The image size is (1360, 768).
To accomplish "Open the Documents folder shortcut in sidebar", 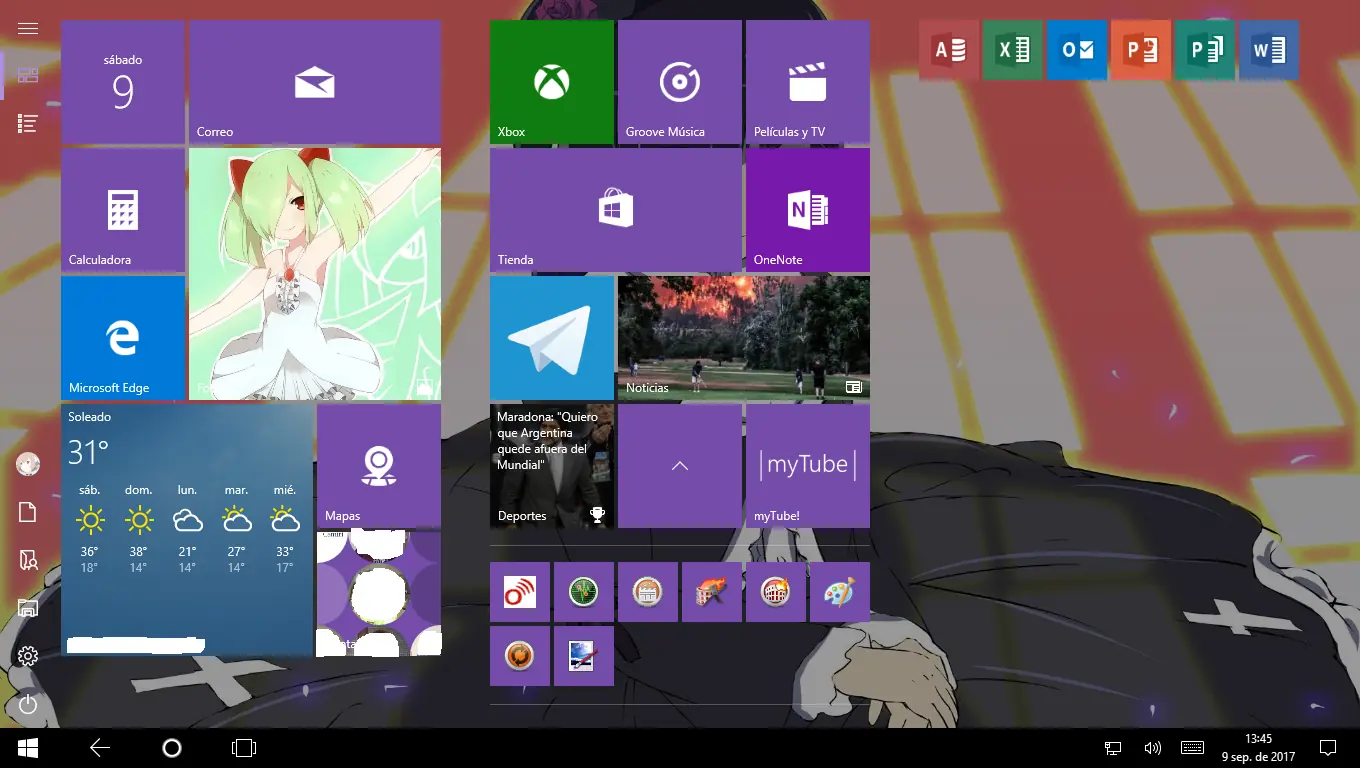I will (28, 512).
